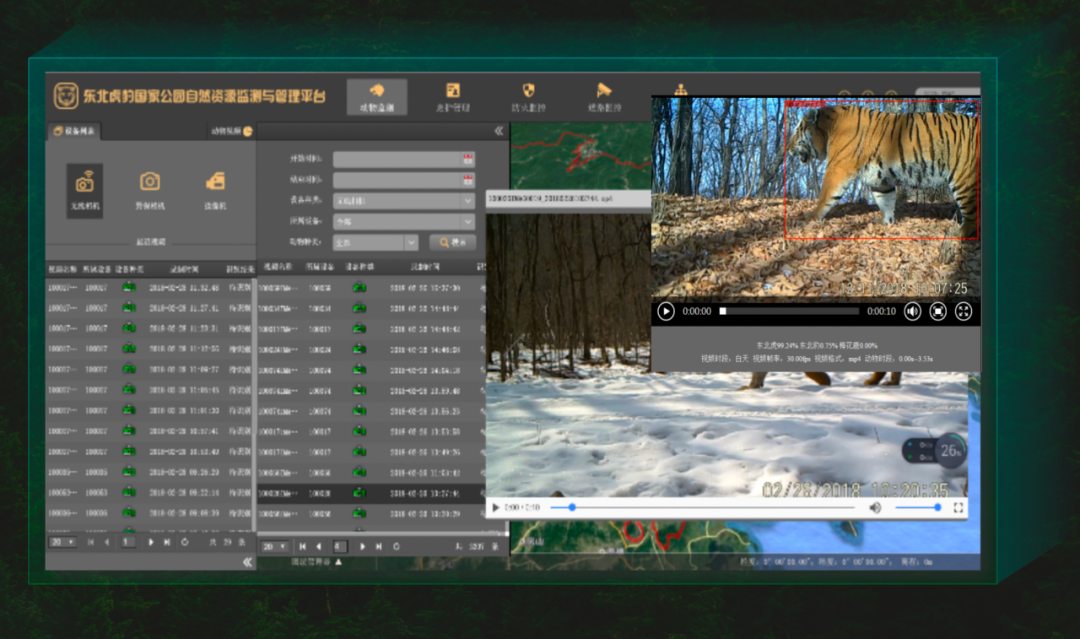Screen dimensions: 1080x639
Task: Click camera icon in left row 100063
Action: coord(129,492)
